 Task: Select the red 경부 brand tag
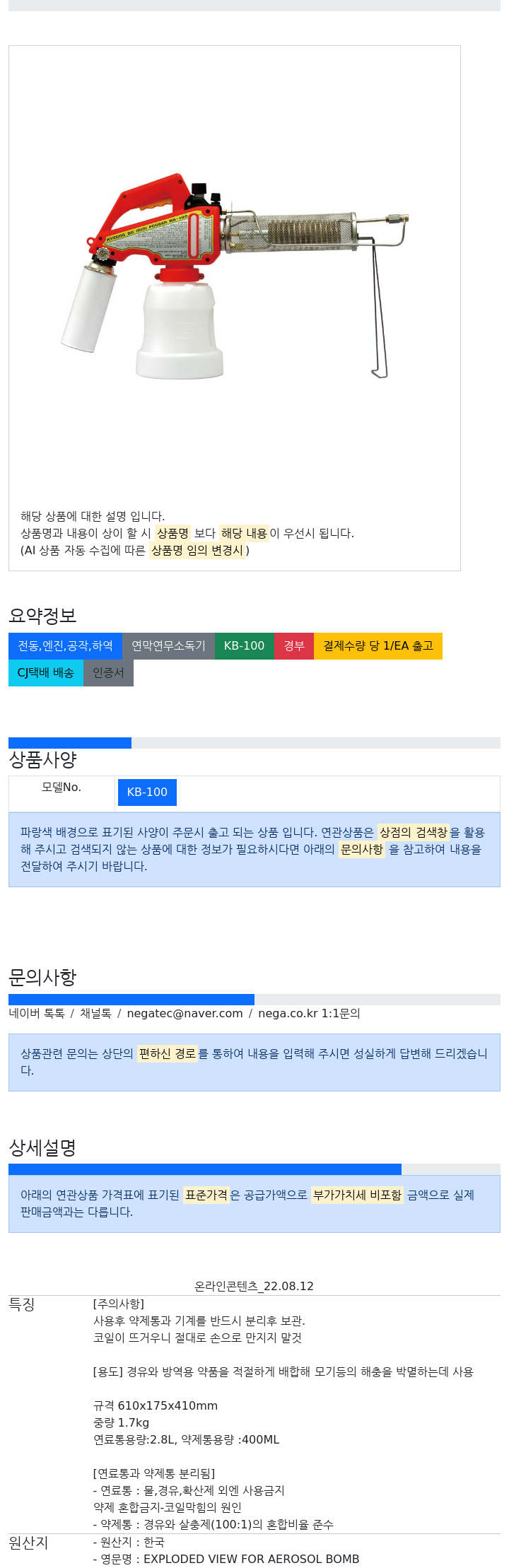coord(294,646)
